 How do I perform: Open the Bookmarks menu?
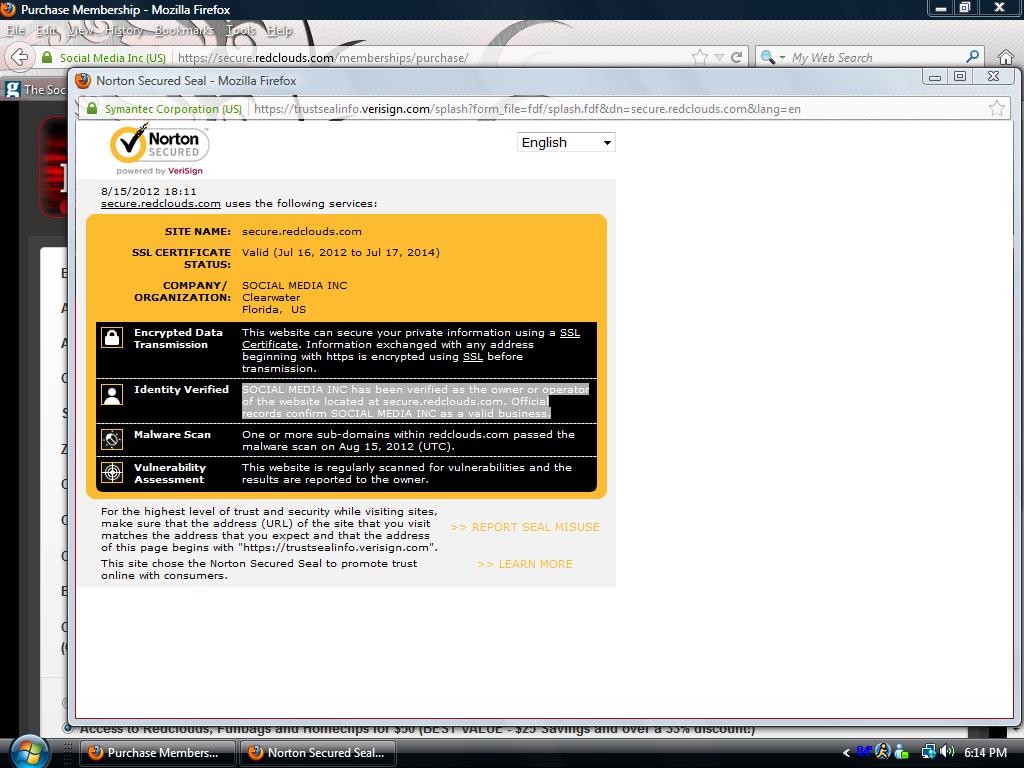tap(184, 30)
